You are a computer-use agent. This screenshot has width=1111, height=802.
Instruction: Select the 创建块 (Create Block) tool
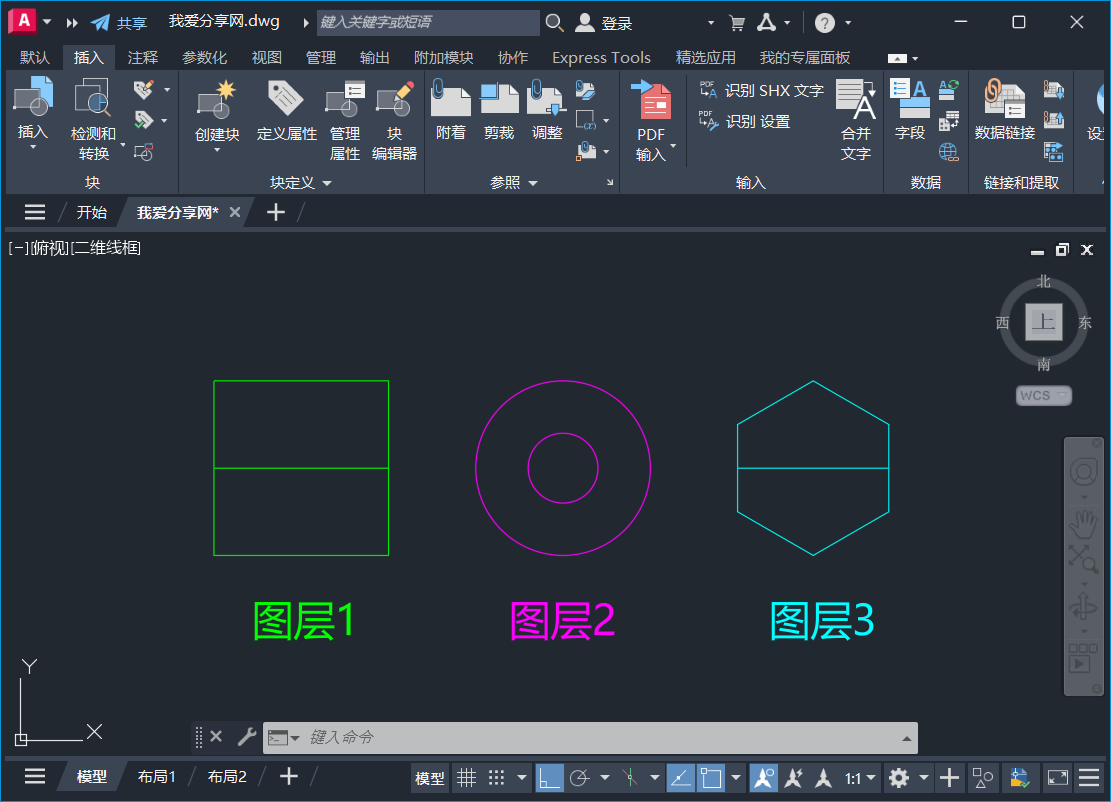(x=216, y=110)
